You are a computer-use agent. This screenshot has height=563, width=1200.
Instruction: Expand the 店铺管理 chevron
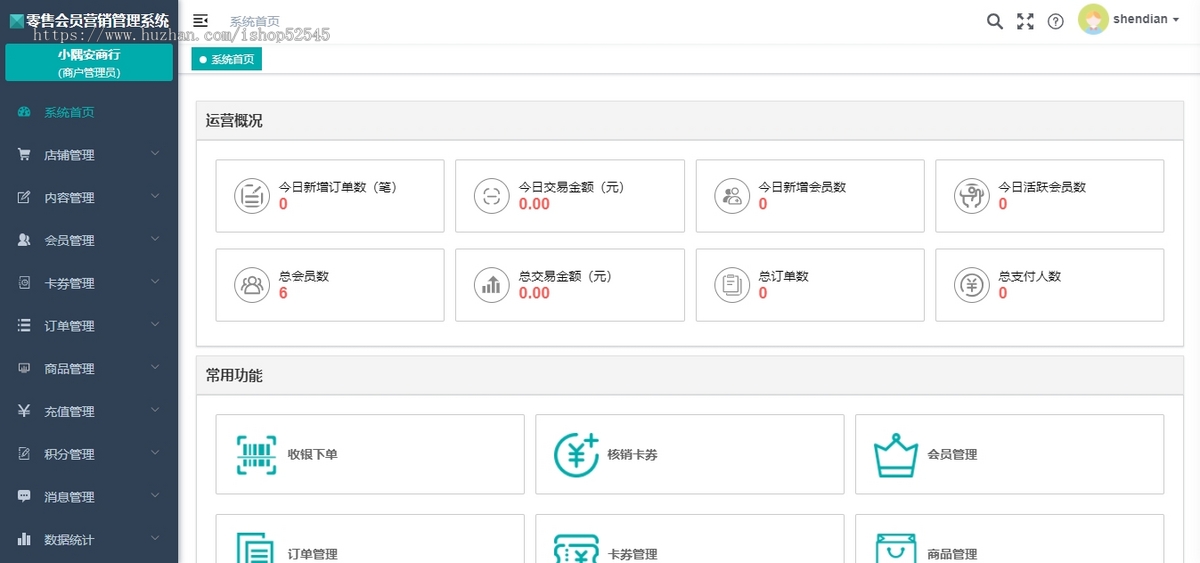[x=155, y=154]
